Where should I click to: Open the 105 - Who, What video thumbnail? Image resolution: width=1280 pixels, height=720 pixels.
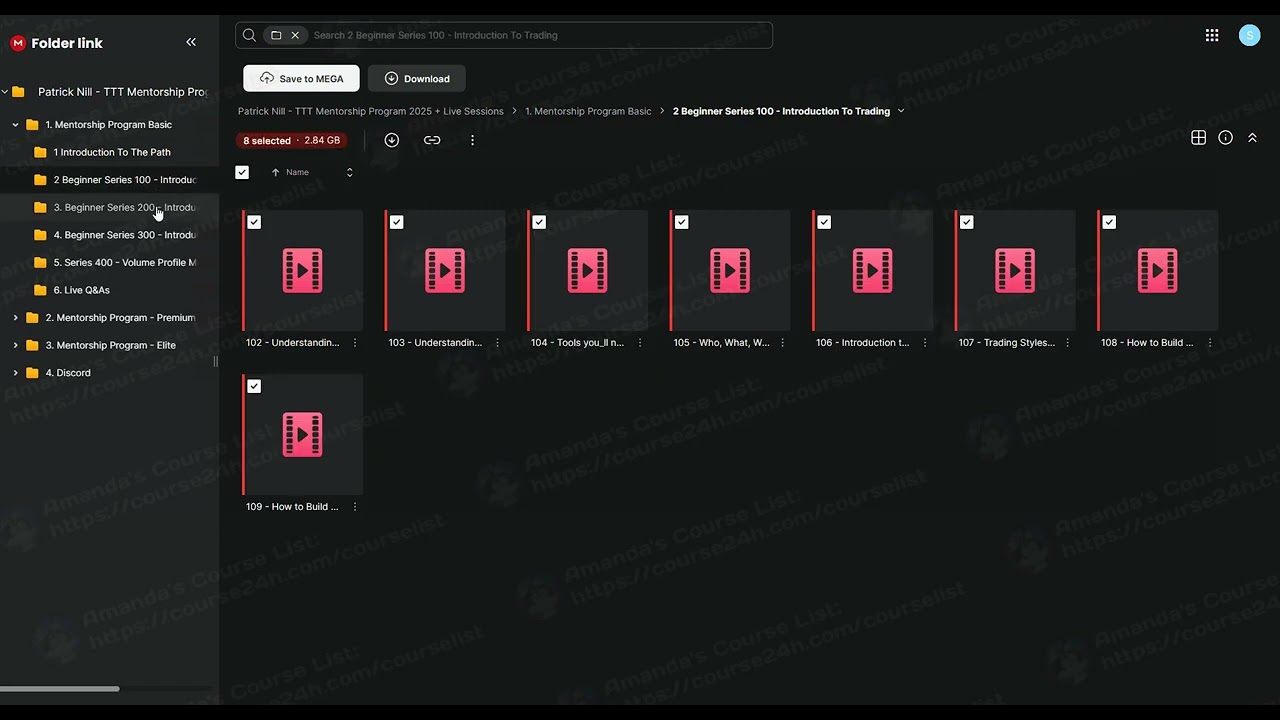click(x=730, y=270)
